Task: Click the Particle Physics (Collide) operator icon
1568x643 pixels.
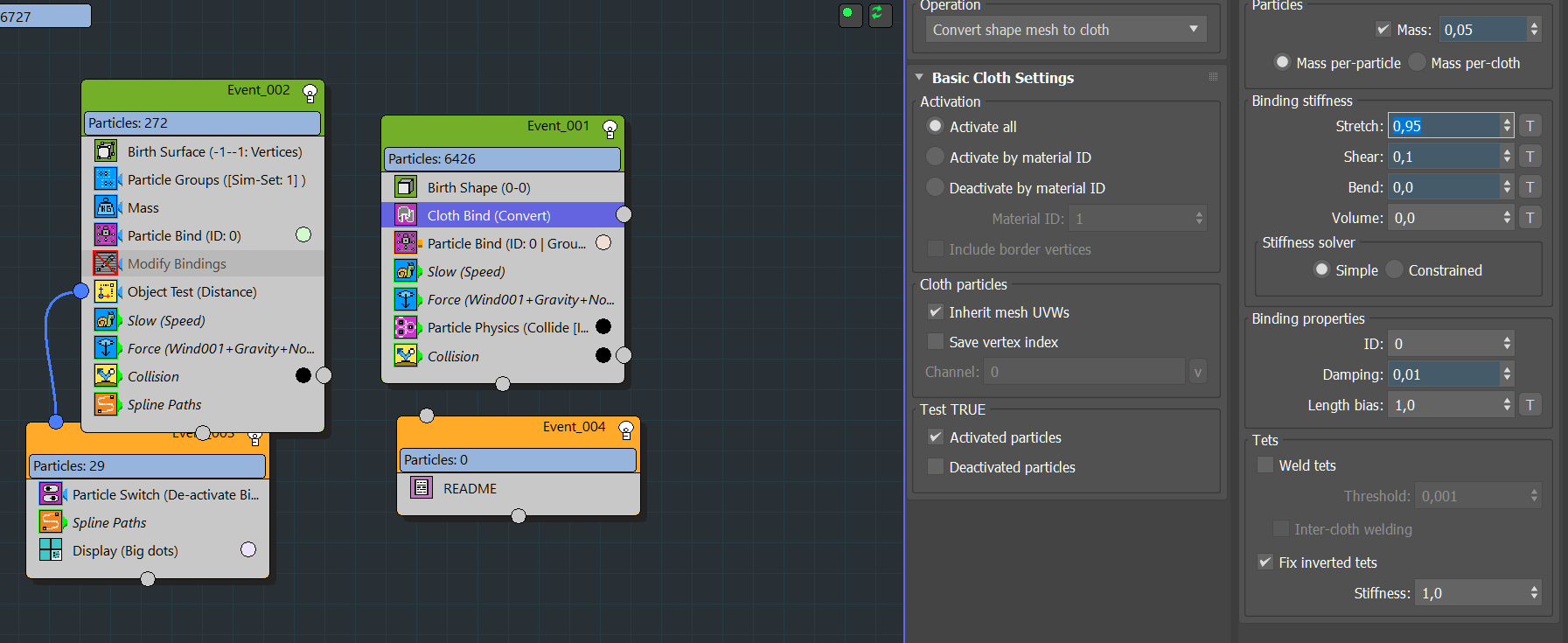Action: coord(406,327)
